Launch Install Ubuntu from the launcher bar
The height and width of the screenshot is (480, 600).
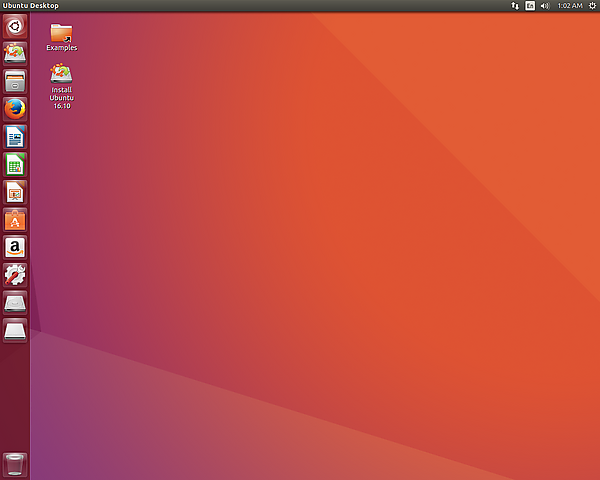pyautogui.click(x=15, y=53)
